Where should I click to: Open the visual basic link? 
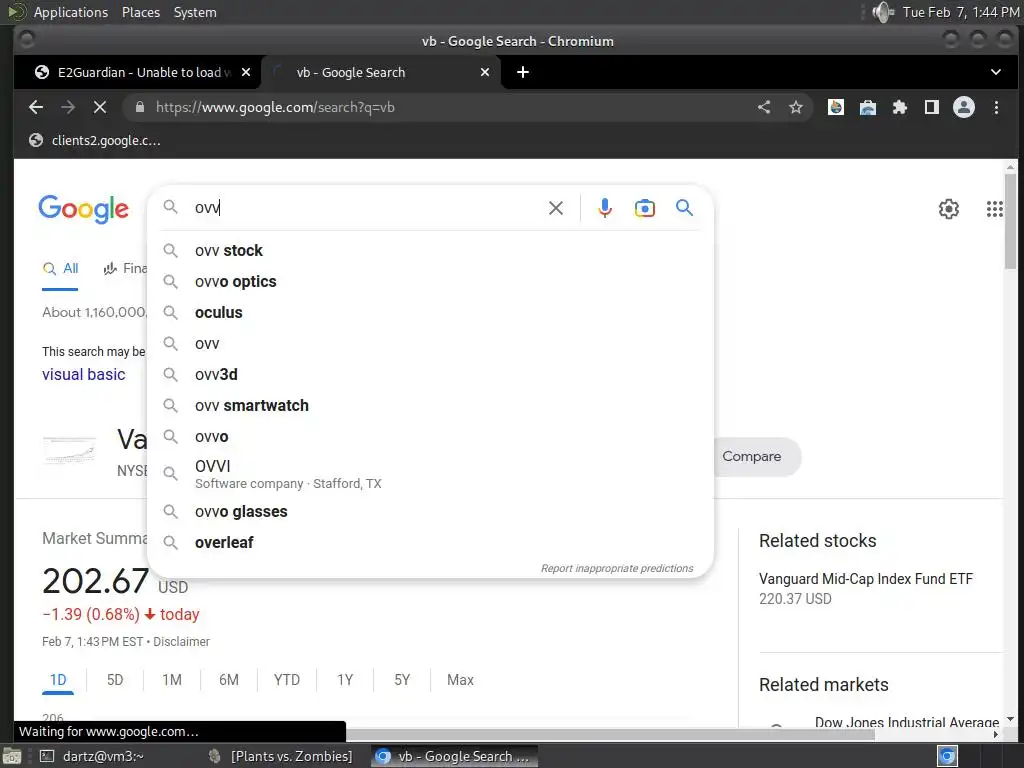coord(84,374)
